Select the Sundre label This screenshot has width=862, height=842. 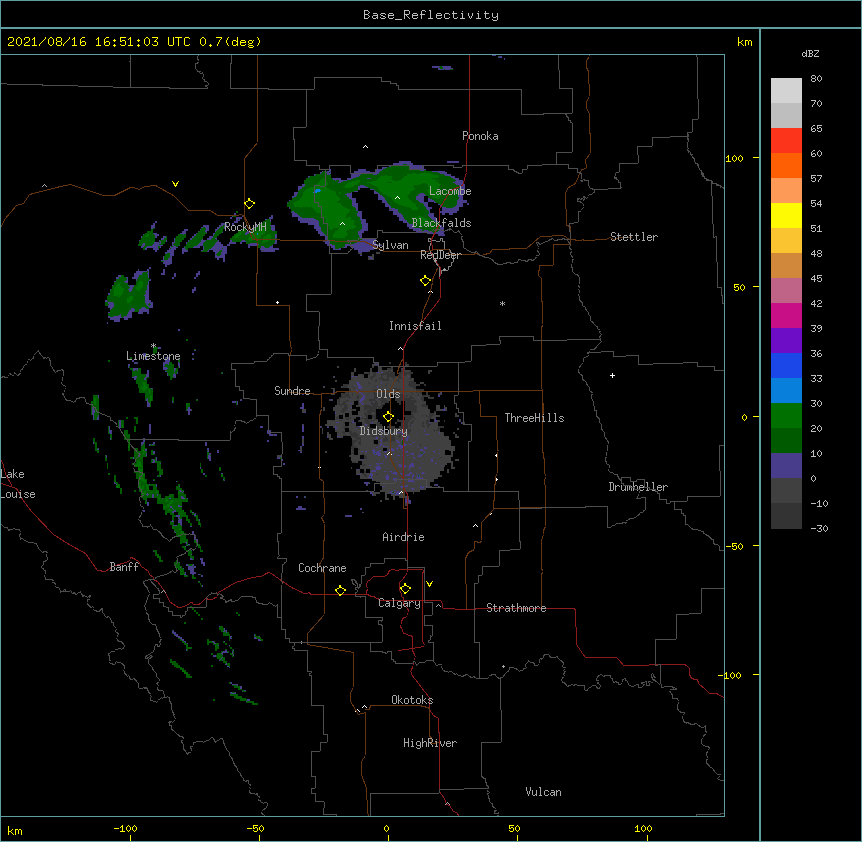coord(292,391)
